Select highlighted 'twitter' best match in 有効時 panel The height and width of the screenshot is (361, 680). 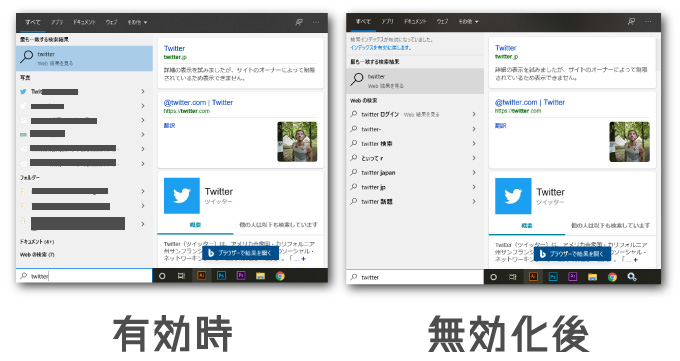(85, 58)
